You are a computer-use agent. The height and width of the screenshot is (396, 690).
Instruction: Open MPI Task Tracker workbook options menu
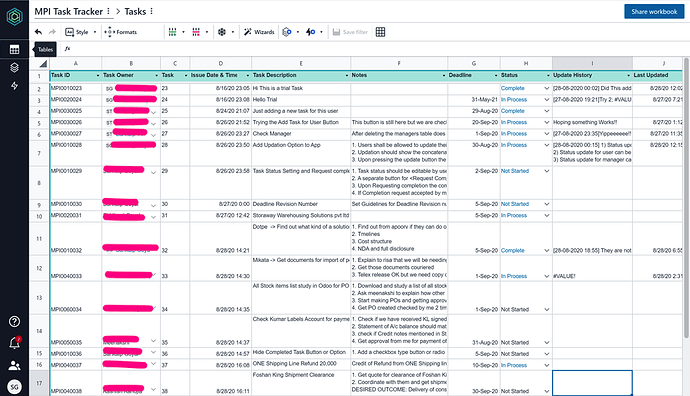click(x=109, y=11)
